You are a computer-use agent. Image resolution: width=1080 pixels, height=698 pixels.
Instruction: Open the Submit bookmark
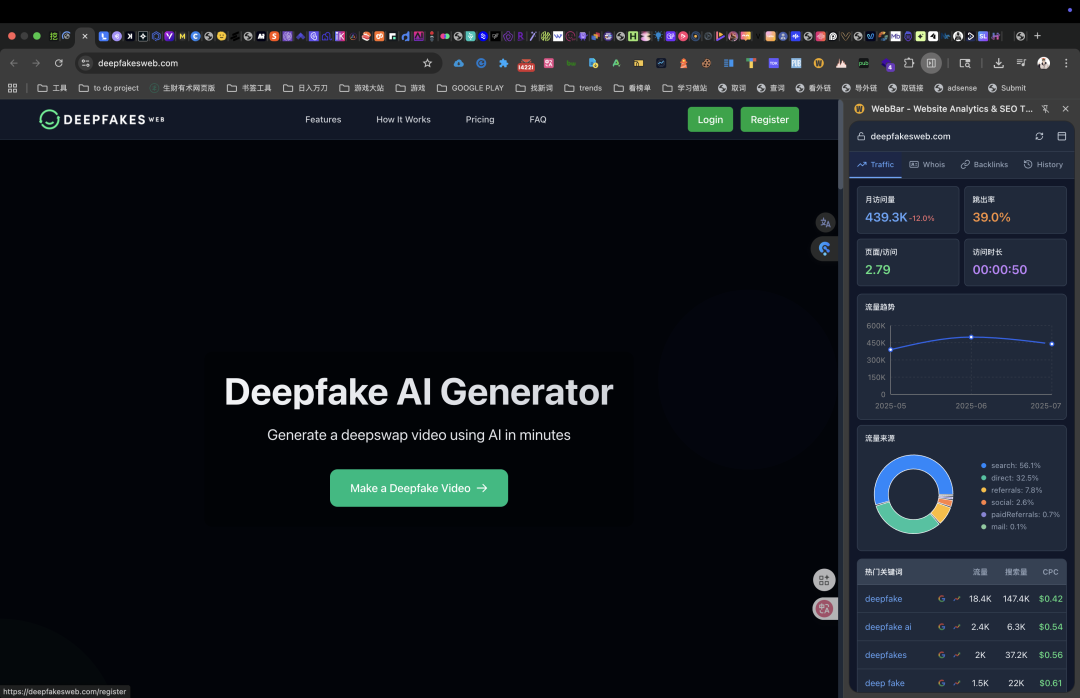coord(1006,88)
